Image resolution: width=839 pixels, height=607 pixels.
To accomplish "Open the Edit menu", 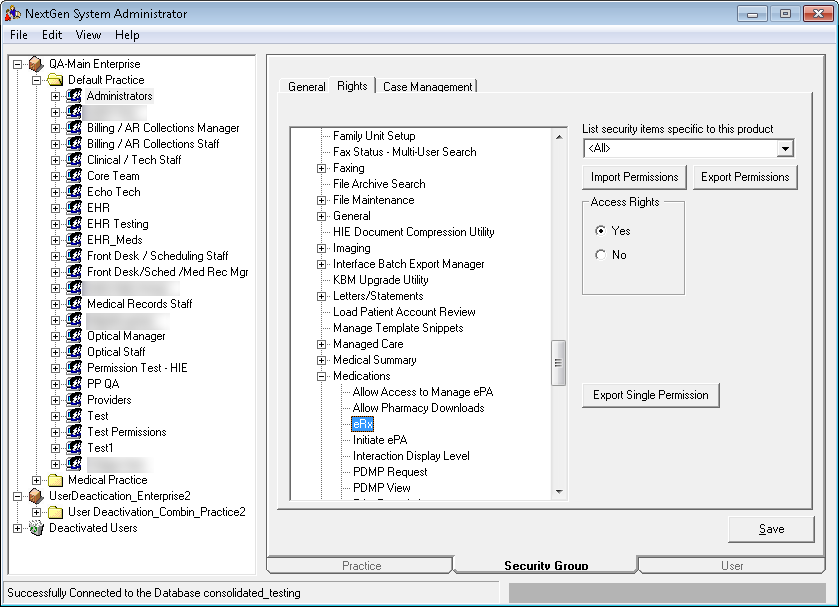I will coord(52,35).
